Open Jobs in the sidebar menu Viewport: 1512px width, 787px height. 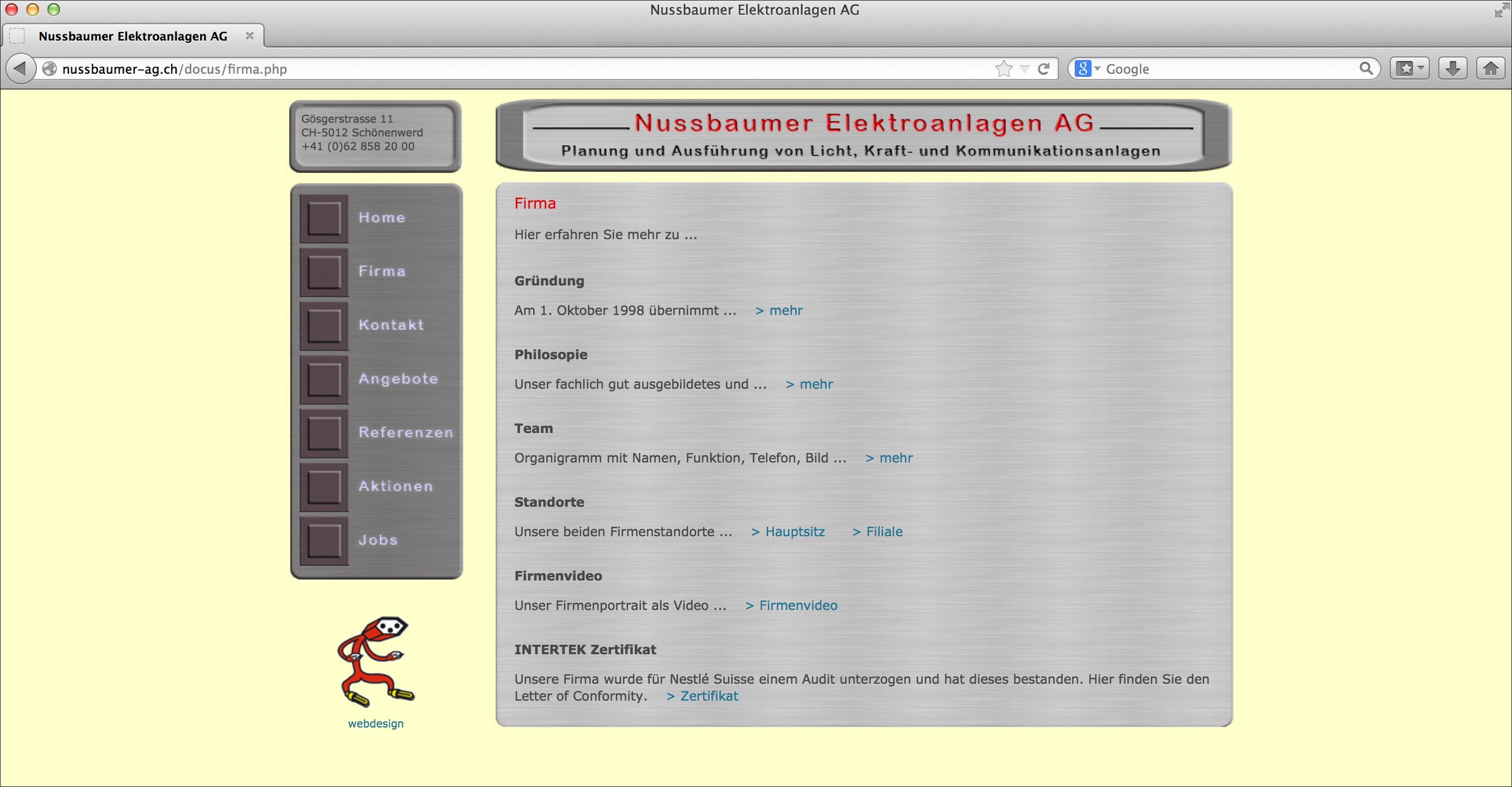(x=378, y=540)
